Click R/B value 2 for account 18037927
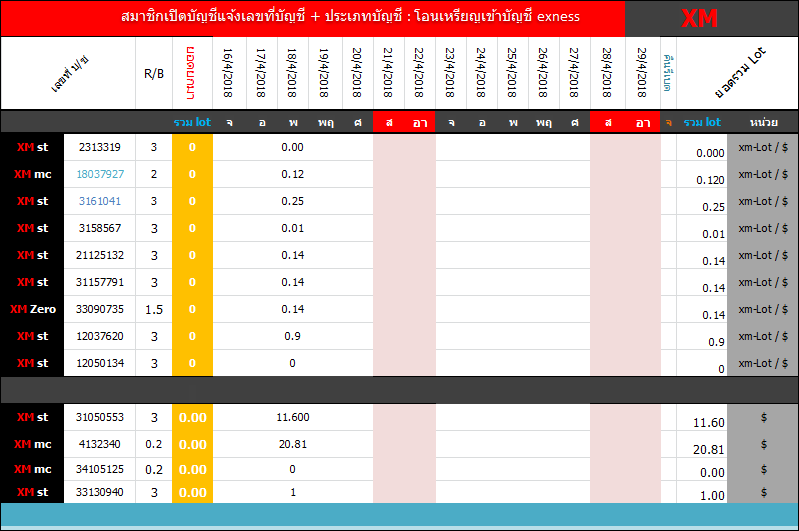 (154, 174)
